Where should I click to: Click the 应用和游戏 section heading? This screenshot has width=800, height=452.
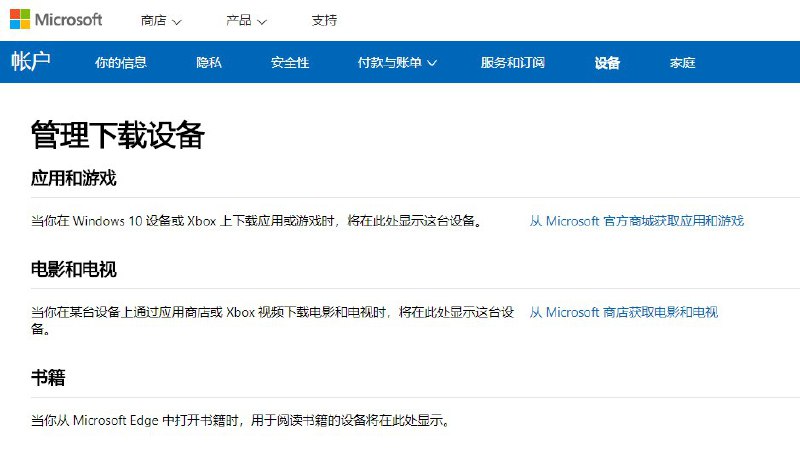pos(73,178)
